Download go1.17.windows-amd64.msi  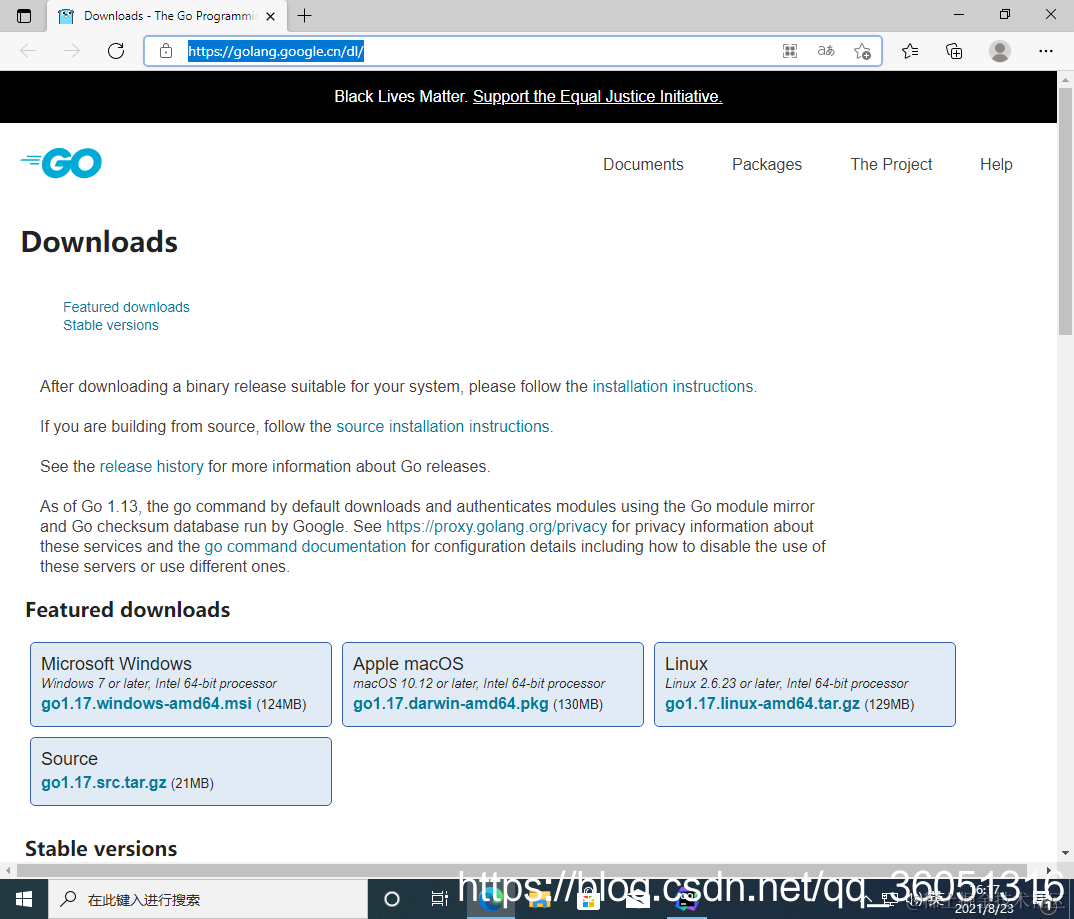pyautogui.click(x=146, y=703)
